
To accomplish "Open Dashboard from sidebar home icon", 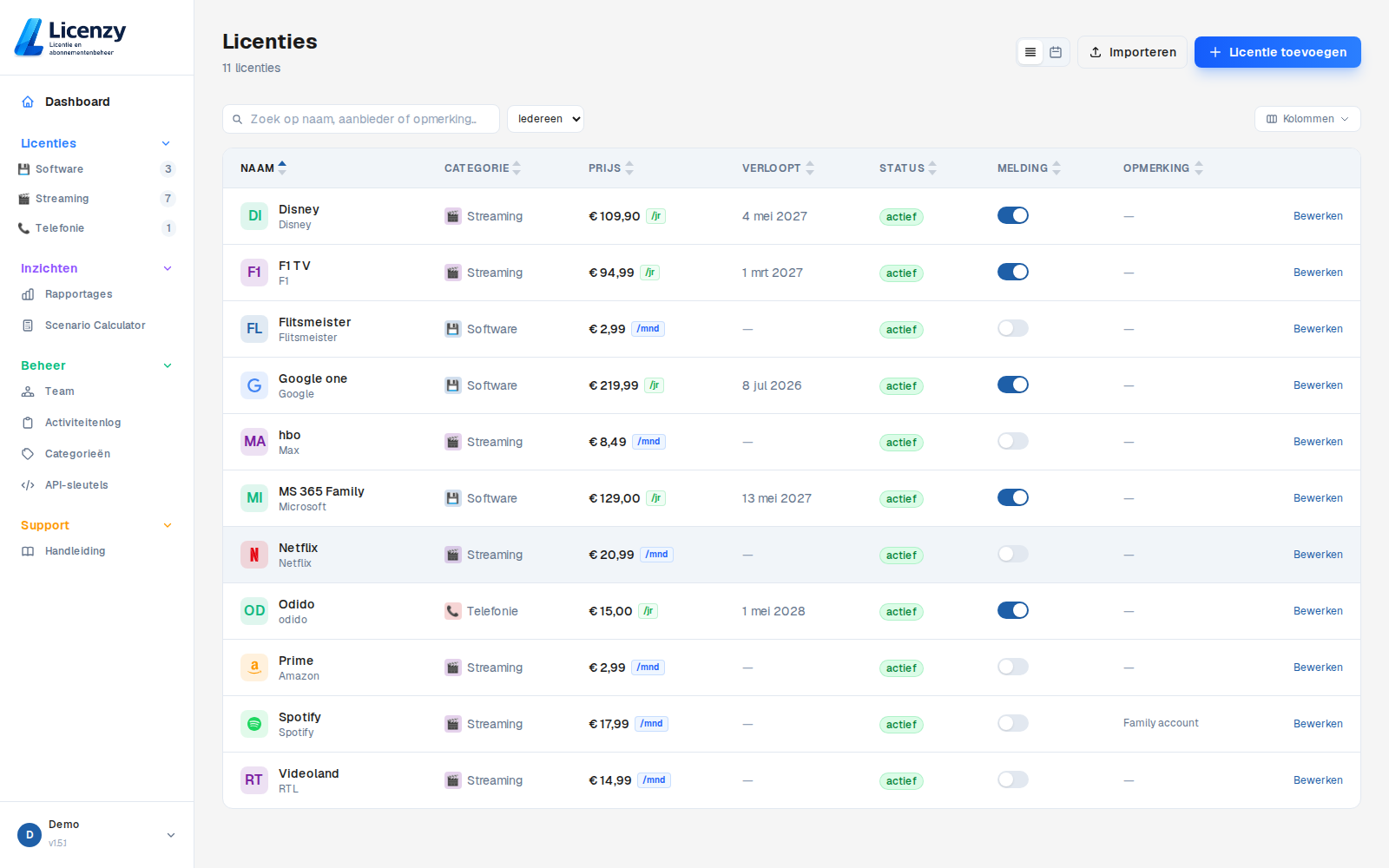I will pos(28,102).
